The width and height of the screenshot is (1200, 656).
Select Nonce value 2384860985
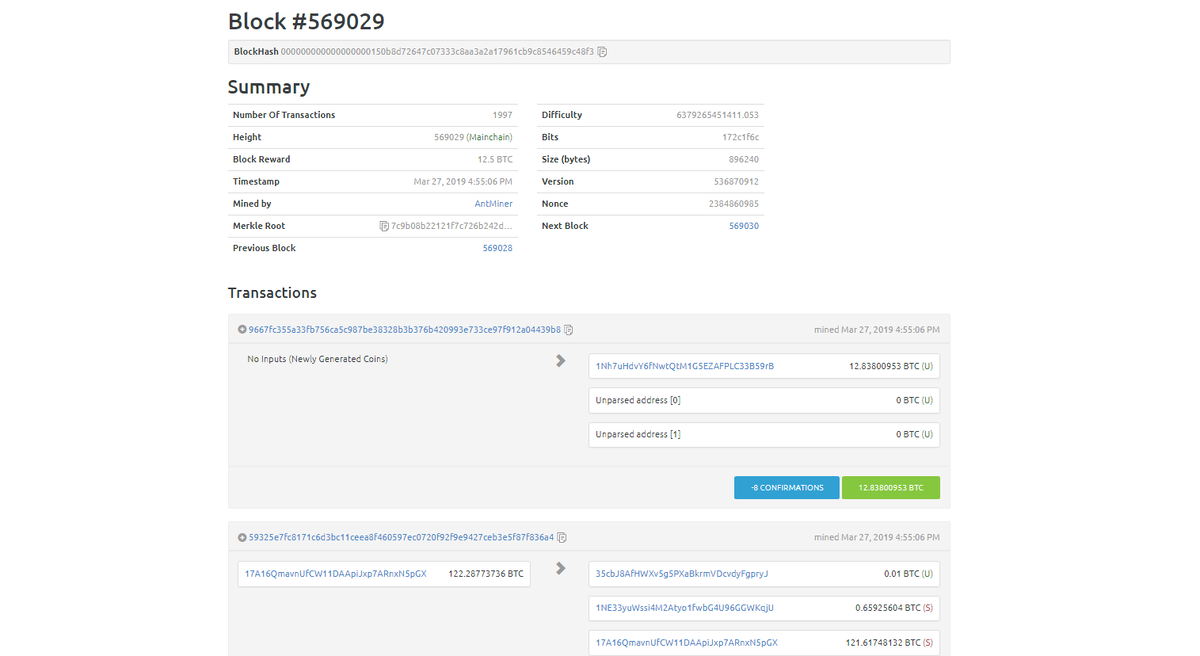coord(734,204)
